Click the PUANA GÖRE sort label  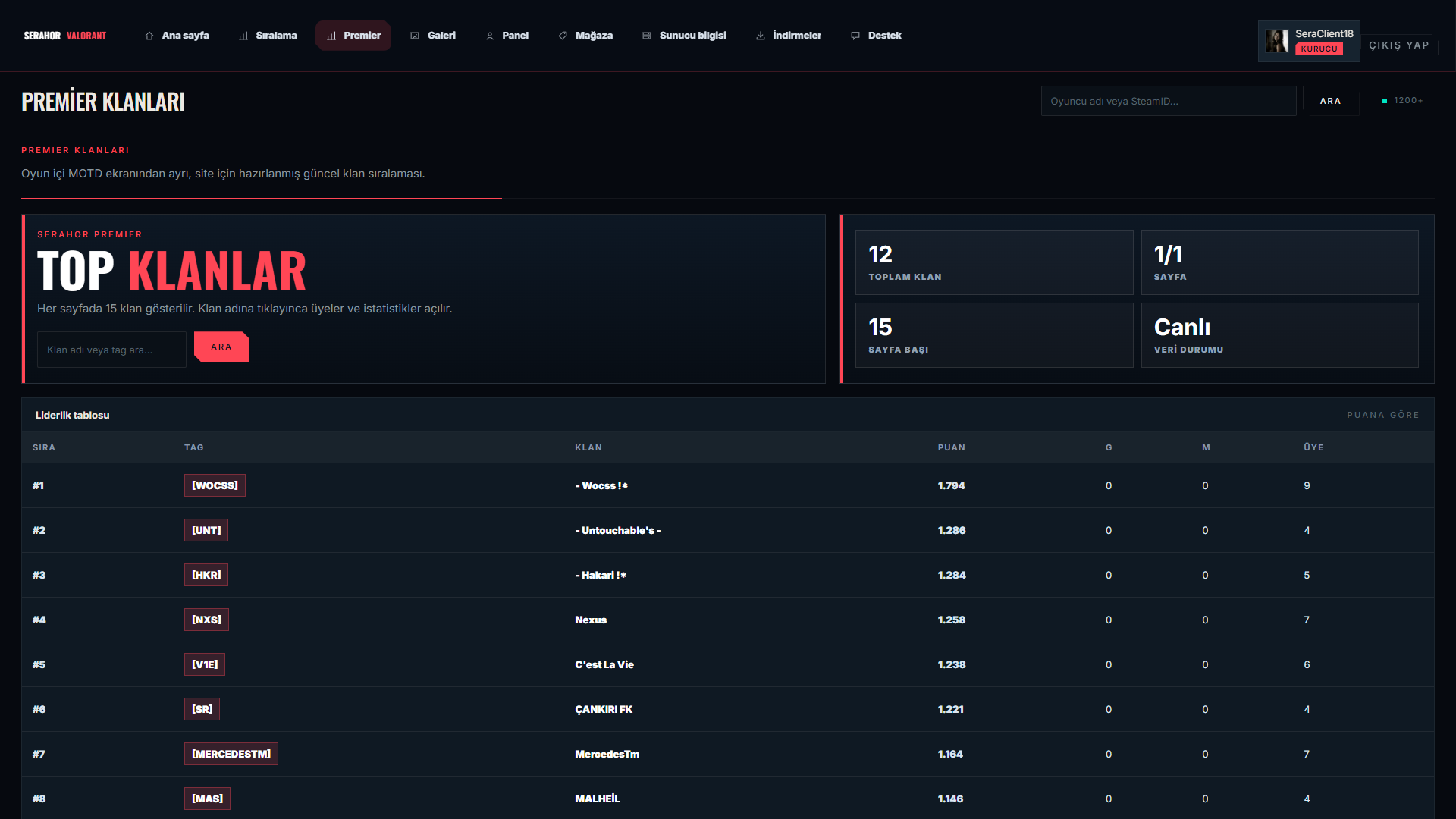tap(1383, 415)
